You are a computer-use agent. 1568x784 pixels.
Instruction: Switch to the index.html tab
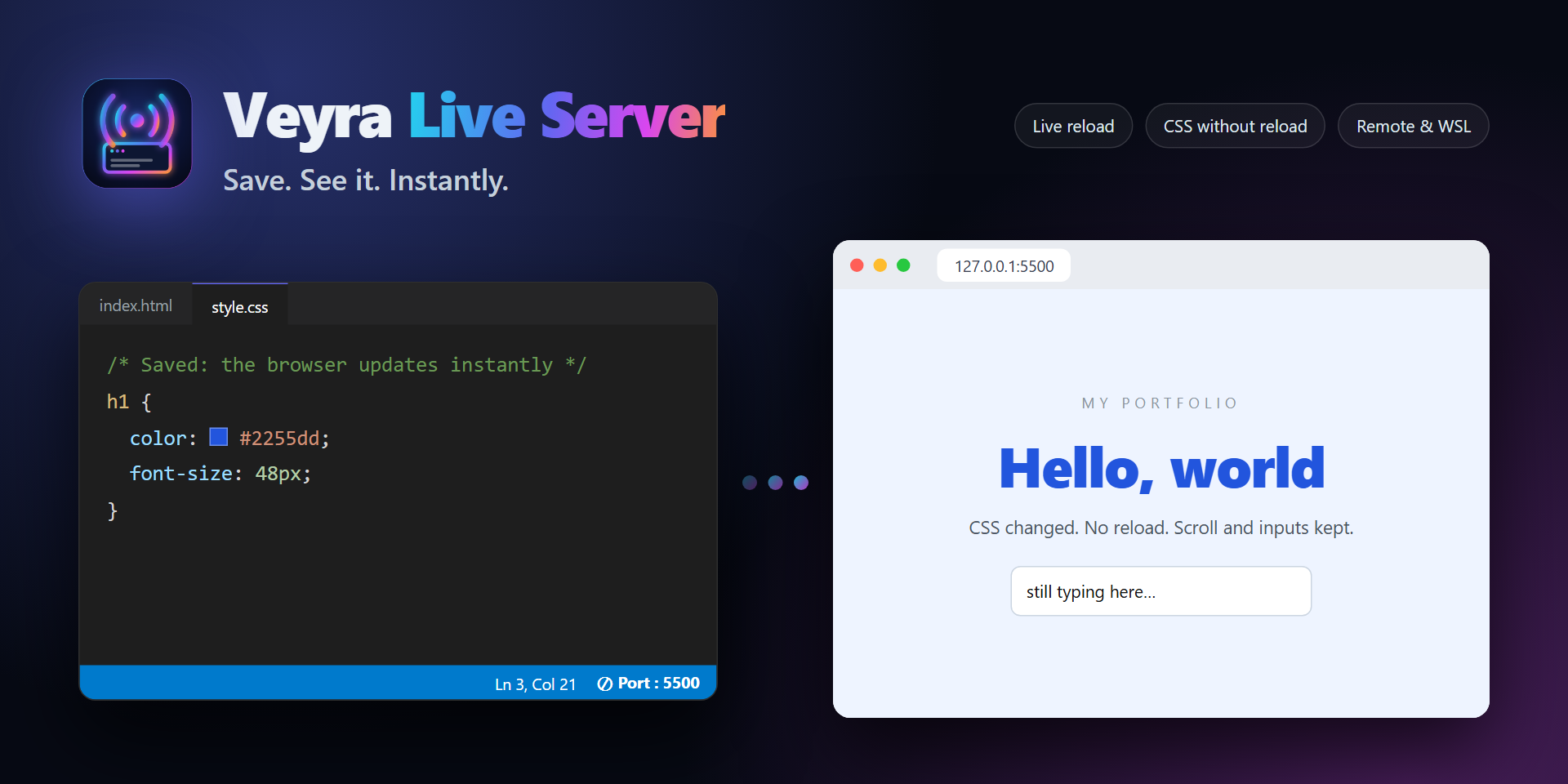pos(136,305)
